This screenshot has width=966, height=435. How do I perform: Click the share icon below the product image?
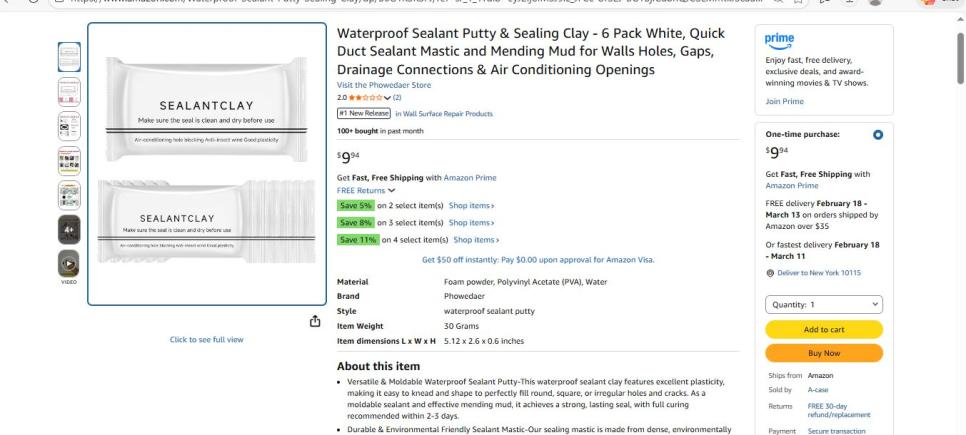317,321
